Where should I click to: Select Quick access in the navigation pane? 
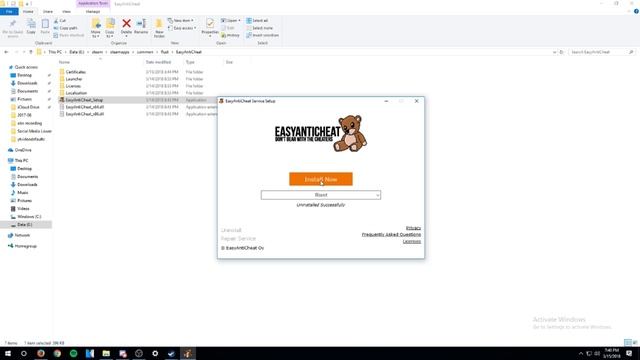coord(26,67)
